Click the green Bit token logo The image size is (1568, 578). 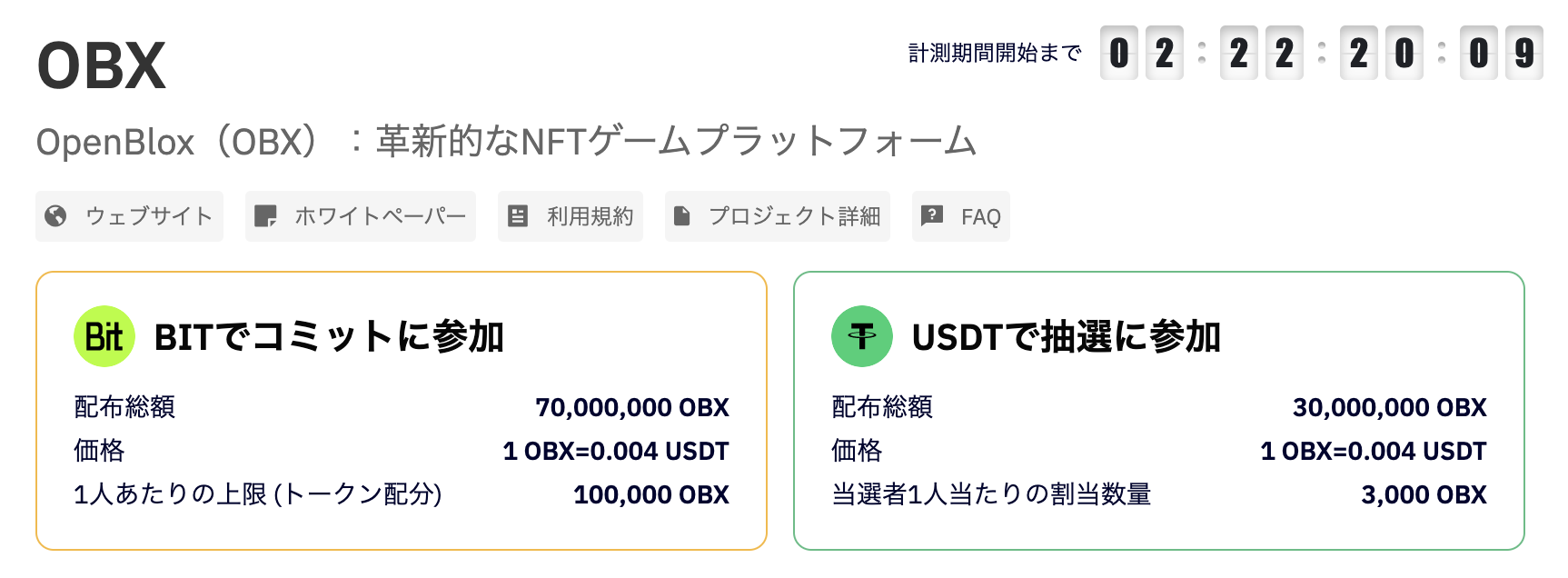point(104,336)
